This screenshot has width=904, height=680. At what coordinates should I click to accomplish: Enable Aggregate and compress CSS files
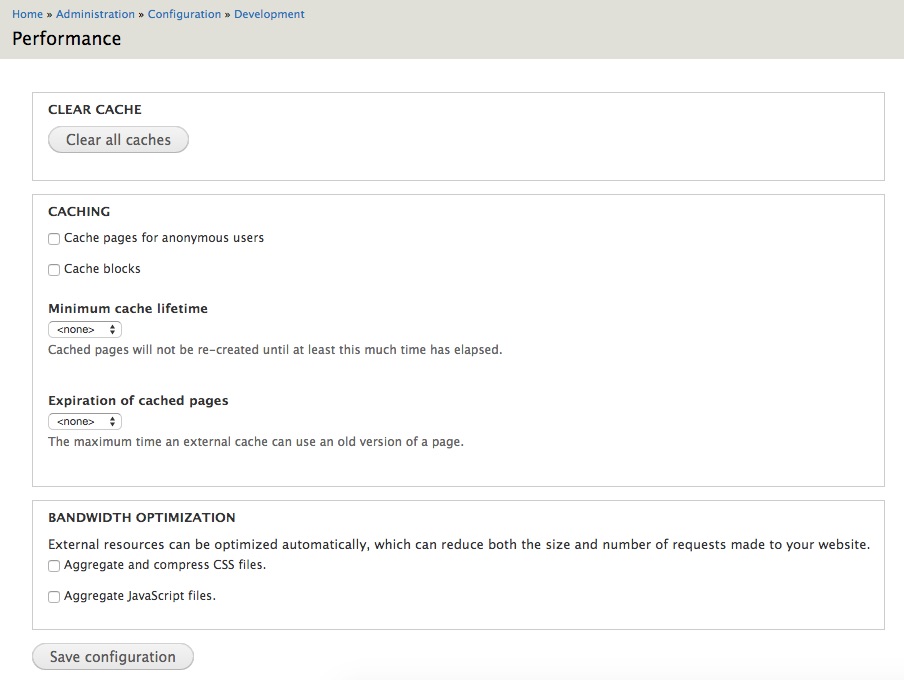click(x=54, y=565)
